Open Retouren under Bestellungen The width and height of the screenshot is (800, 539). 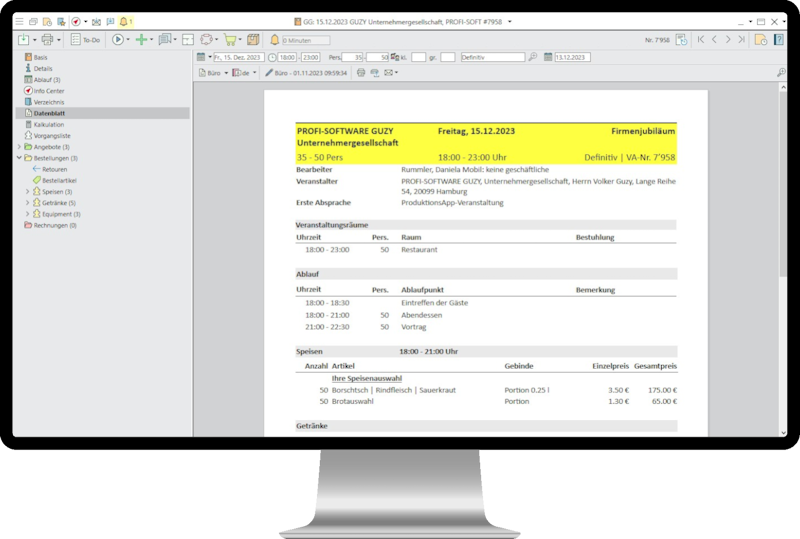point(50,169)
